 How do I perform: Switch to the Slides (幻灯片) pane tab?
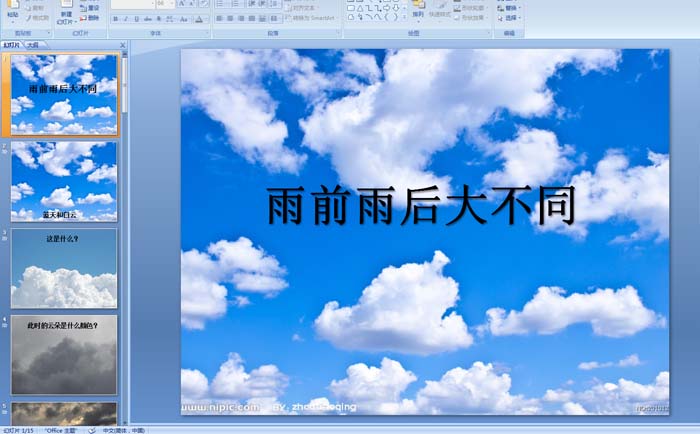(12, 45)
